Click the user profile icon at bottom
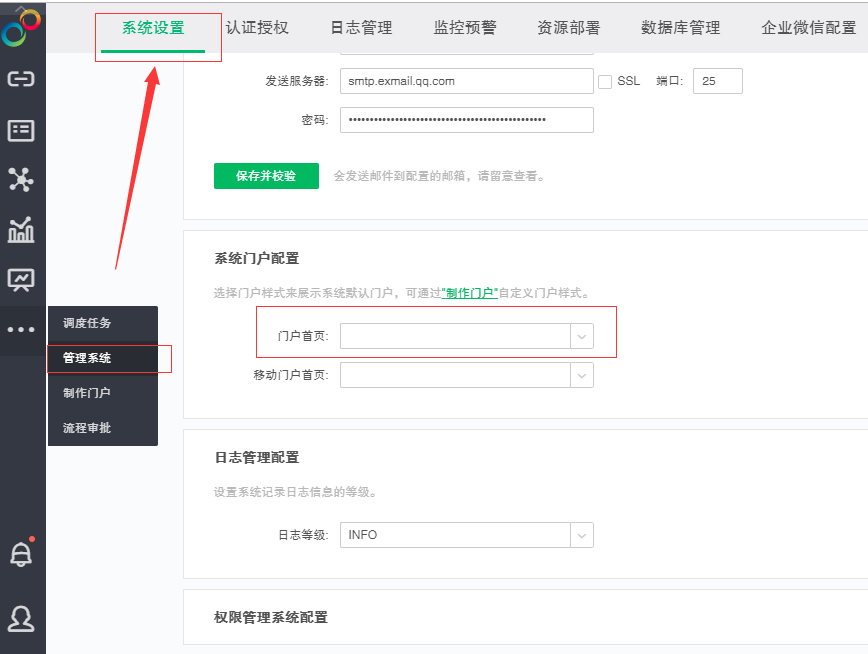The height and width of the screenshot is (654, 868). pyautogui.click(x=22, y=618)
